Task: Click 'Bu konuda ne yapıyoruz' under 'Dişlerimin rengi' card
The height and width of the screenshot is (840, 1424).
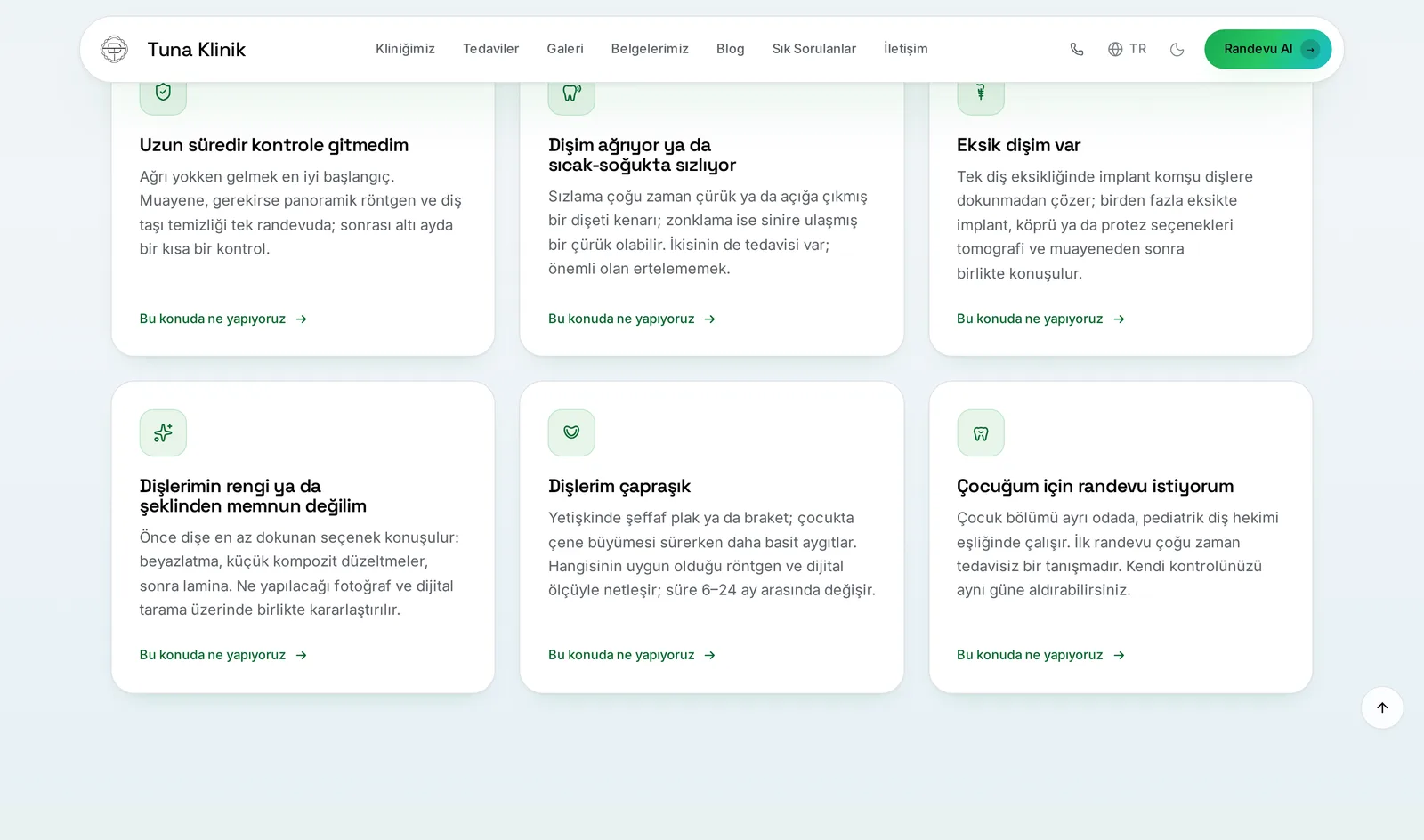Action: [223, 655]
